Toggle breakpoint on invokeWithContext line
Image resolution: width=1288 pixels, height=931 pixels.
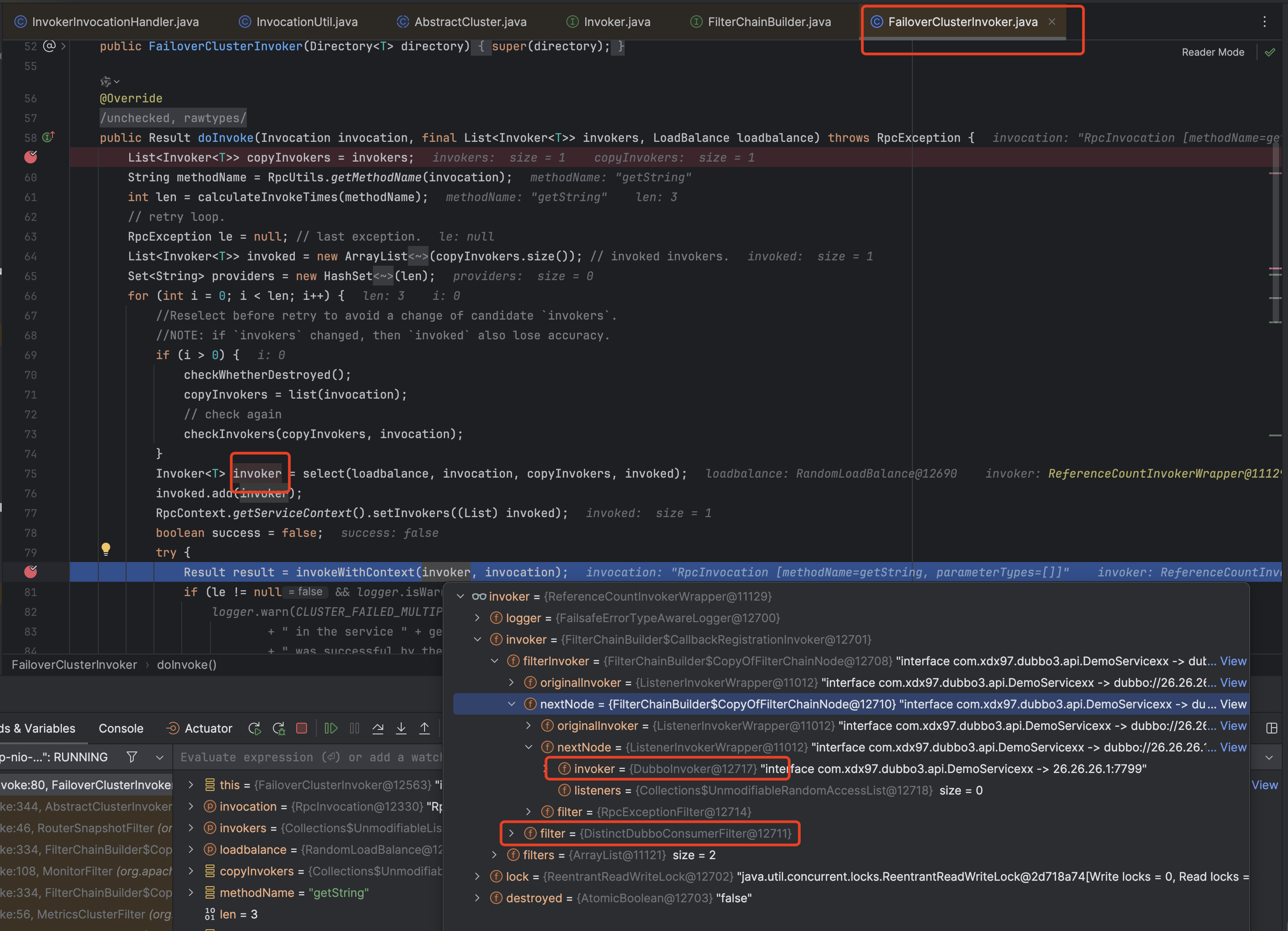point(31,572)
